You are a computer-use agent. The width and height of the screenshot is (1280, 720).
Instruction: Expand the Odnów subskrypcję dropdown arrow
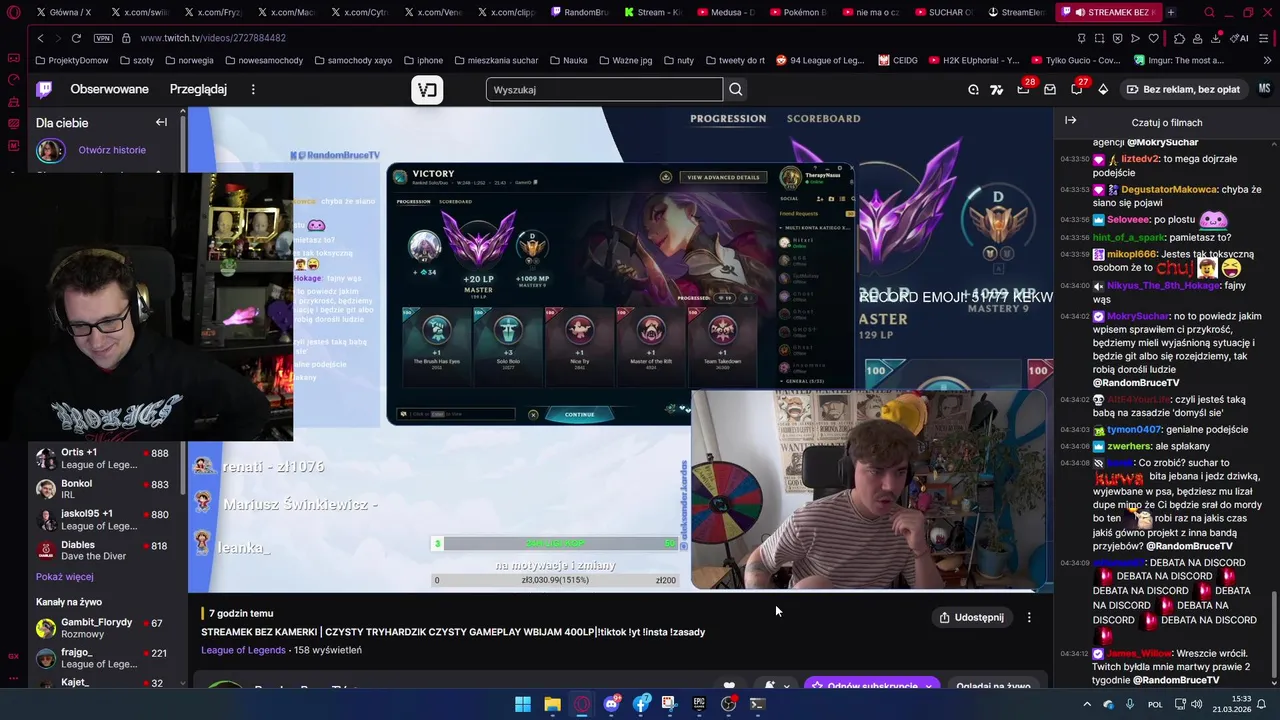[928, 686]
